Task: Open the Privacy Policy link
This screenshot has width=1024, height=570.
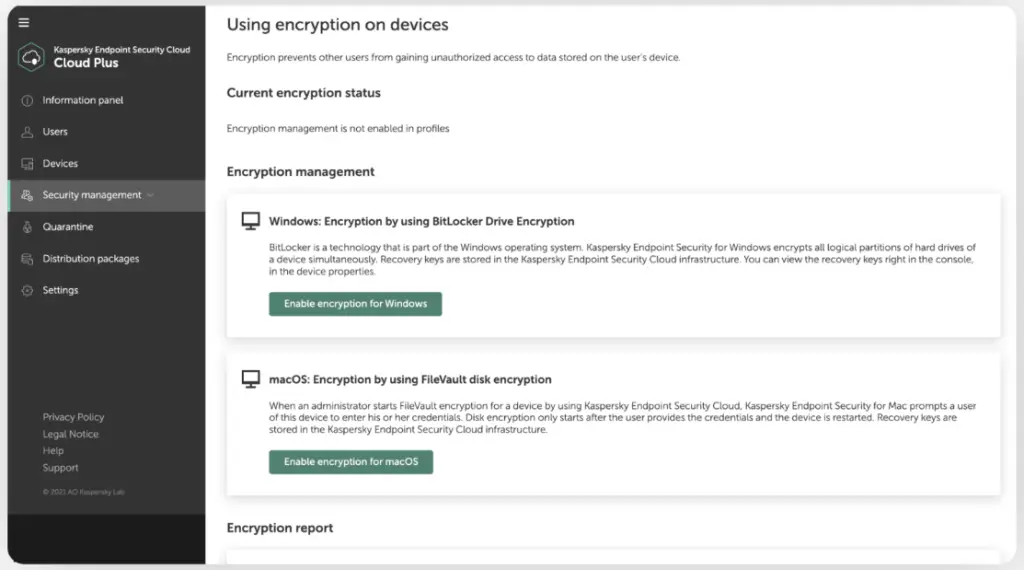Action: click(x=73, y=417)
